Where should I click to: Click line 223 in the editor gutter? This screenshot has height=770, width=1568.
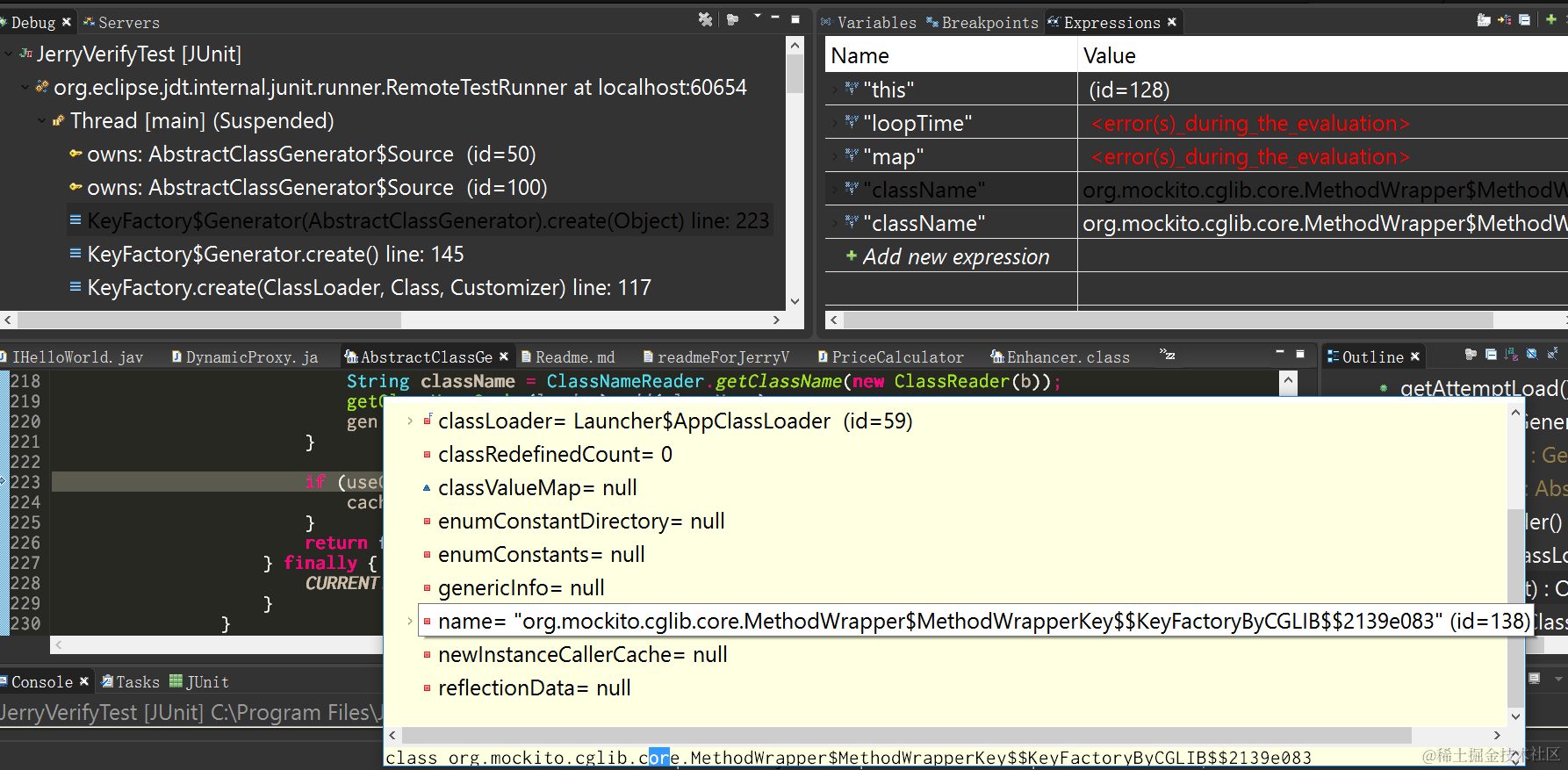(x=25, y=482)
